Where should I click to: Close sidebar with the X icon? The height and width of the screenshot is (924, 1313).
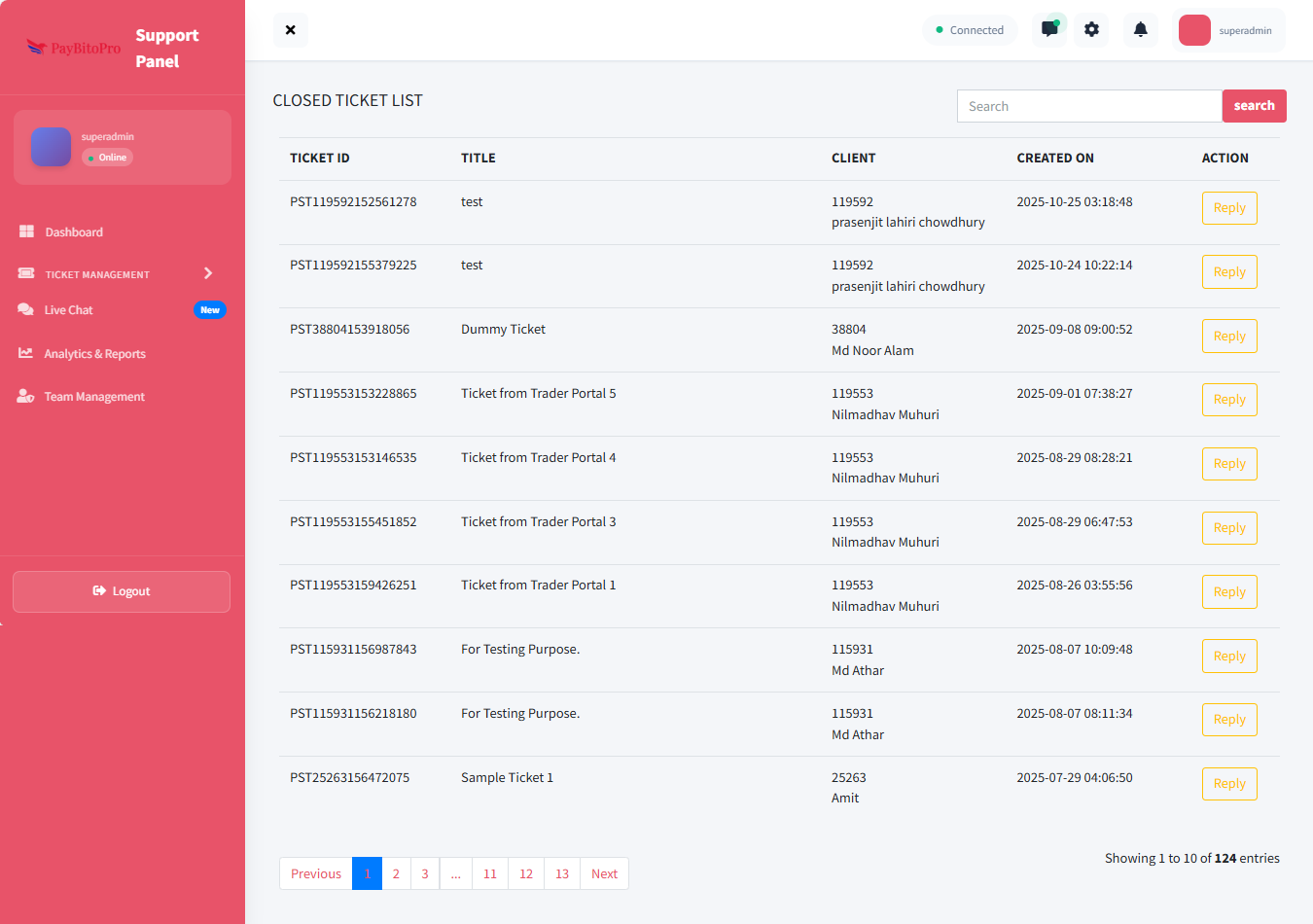pyautogui.click(x=290, y=30)
